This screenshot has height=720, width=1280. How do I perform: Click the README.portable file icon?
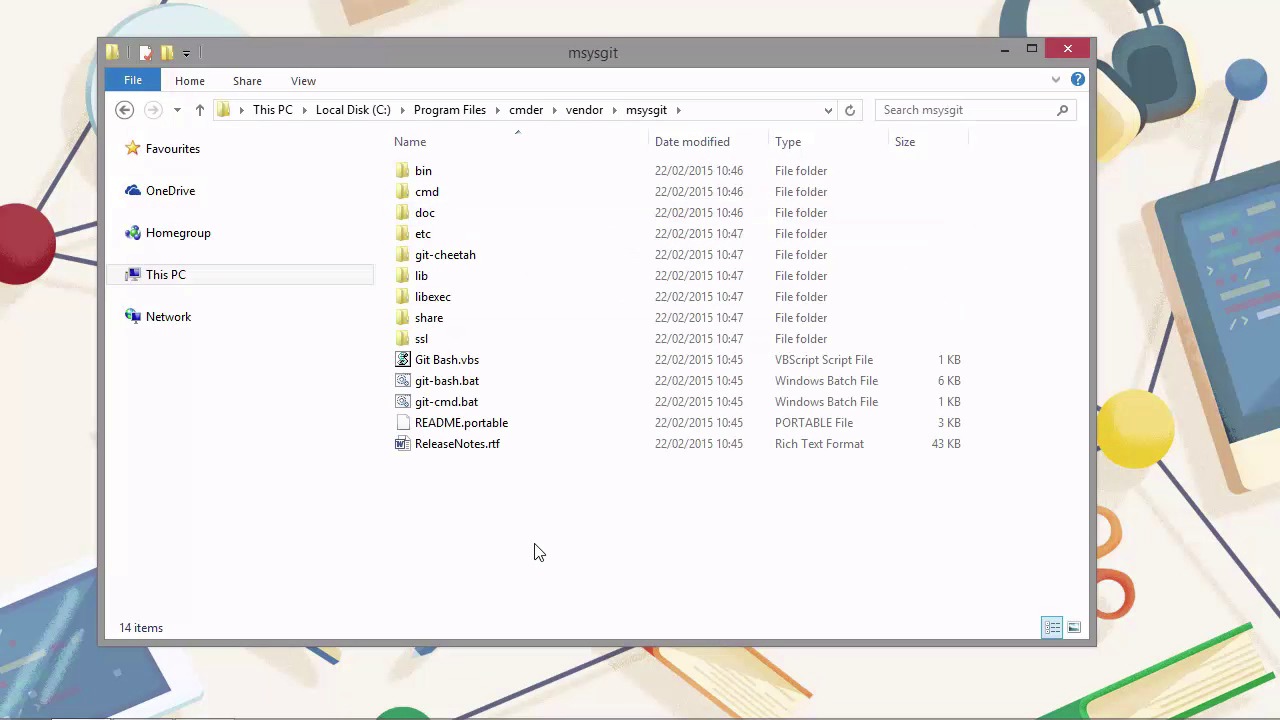point(403,423)
